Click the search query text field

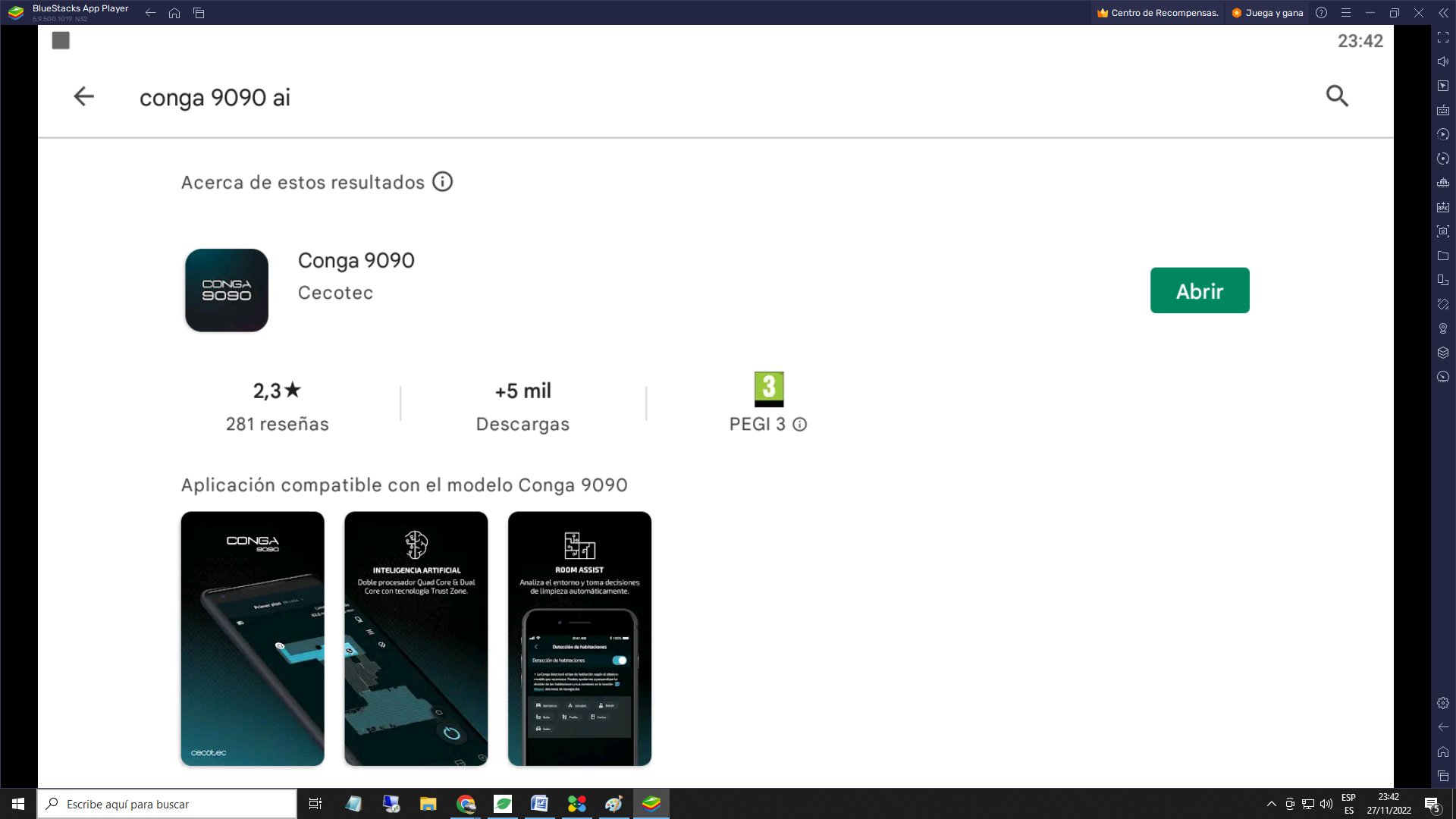point(215,97)
